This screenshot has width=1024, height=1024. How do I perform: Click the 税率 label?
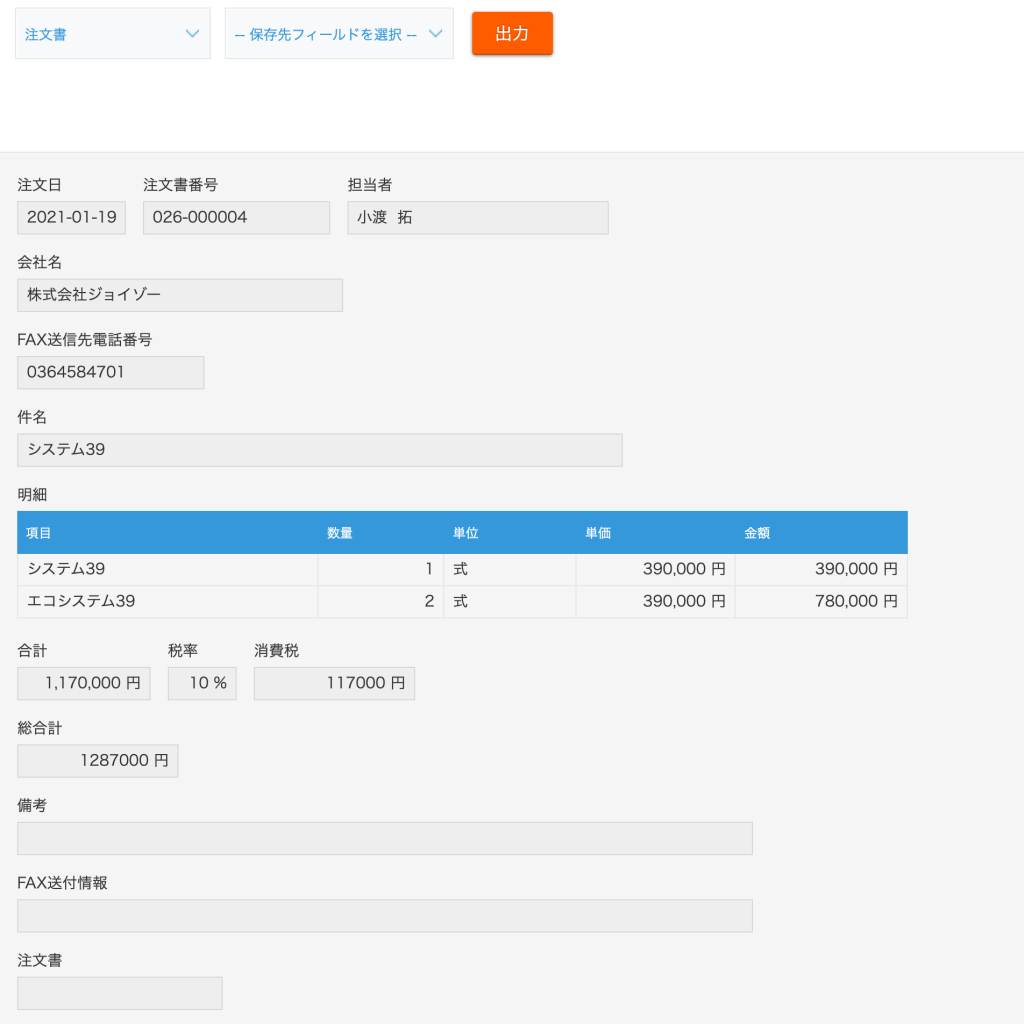coord(183,650)
